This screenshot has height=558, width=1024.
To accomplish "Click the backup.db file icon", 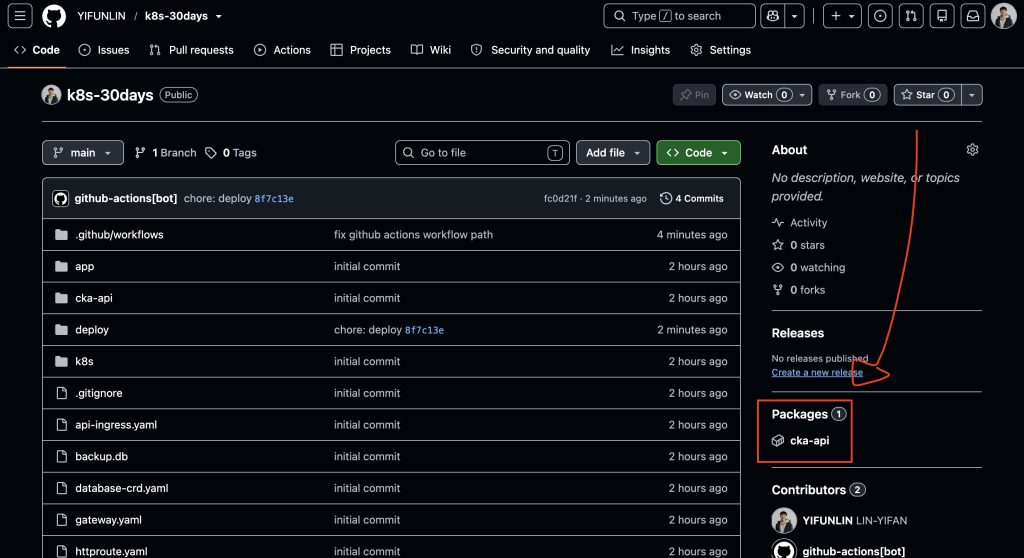I will [x=61, y=456].
